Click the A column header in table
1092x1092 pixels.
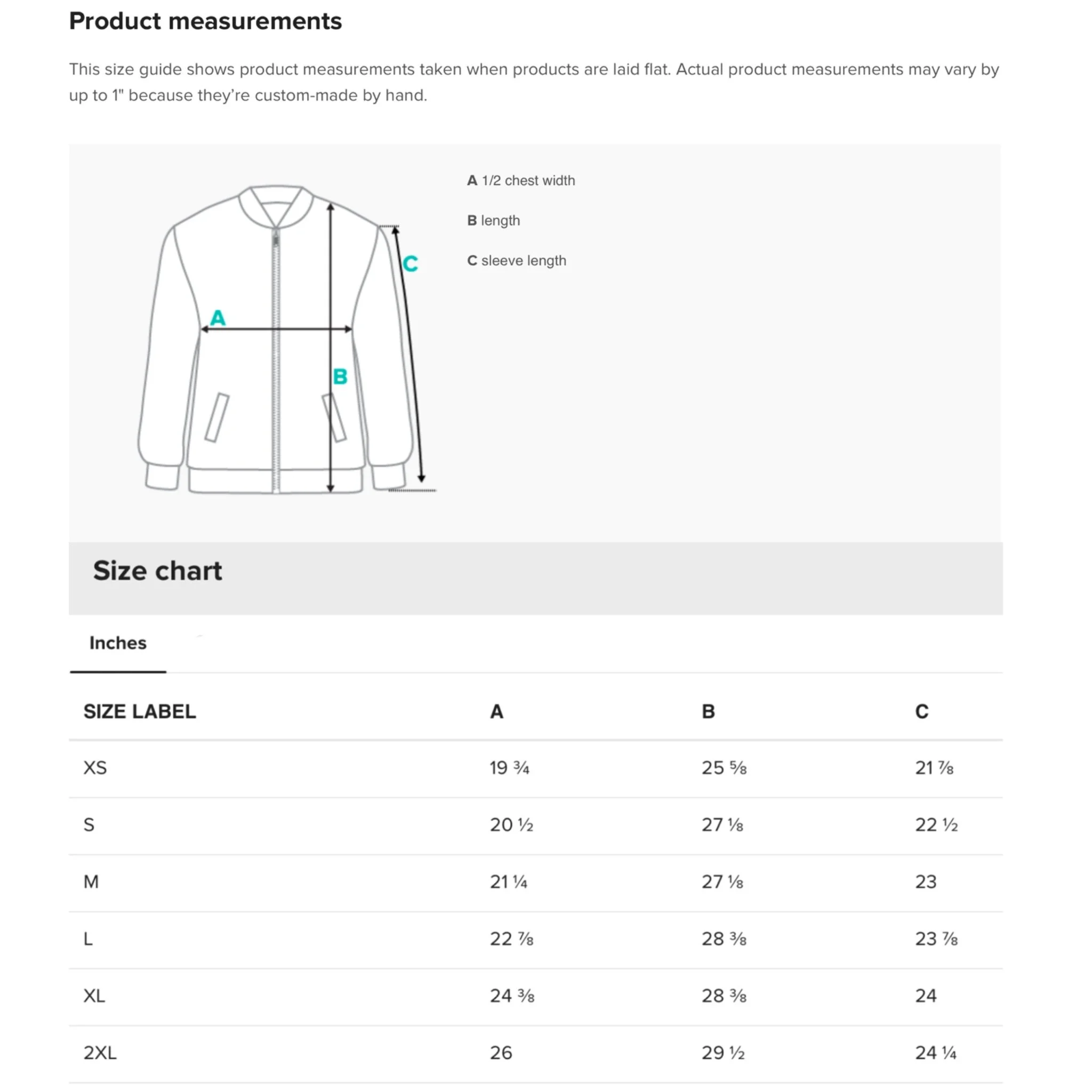click(496, 711)
